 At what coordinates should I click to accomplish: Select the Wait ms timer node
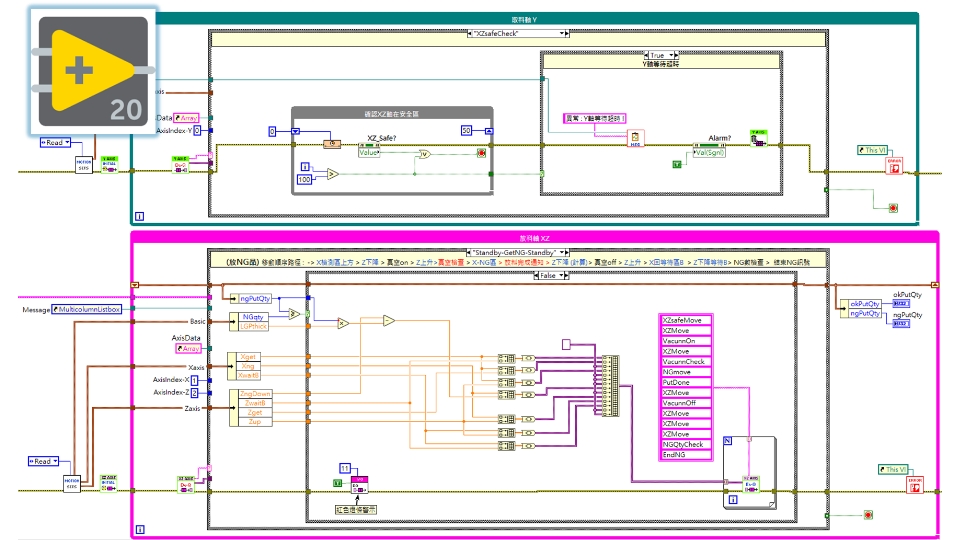click(329, 145)
